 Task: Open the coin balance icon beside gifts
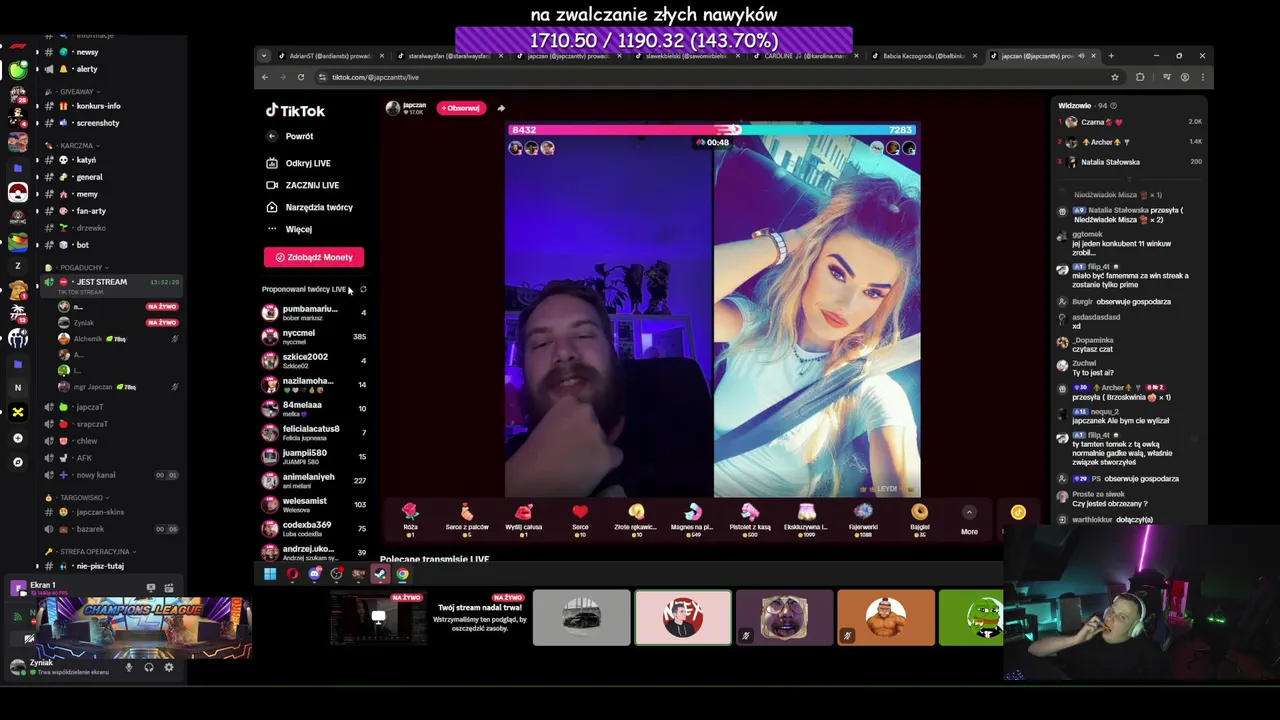point(1018,512)
